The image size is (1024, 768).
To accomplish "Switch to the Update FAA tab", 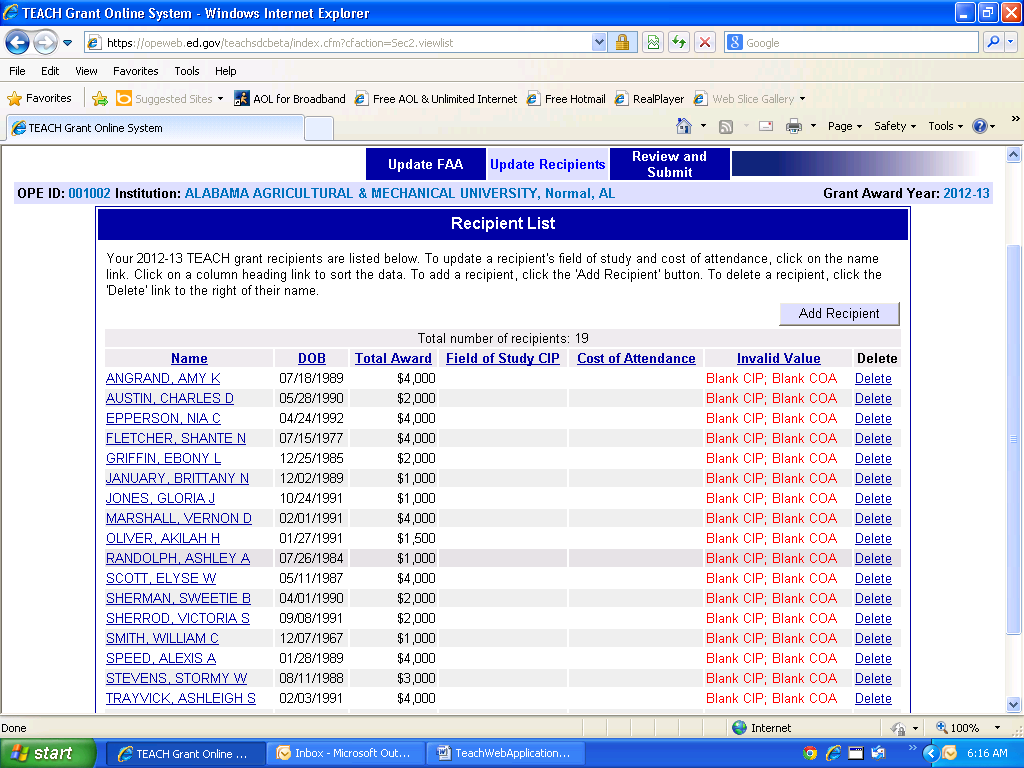I will coord(425,165).
